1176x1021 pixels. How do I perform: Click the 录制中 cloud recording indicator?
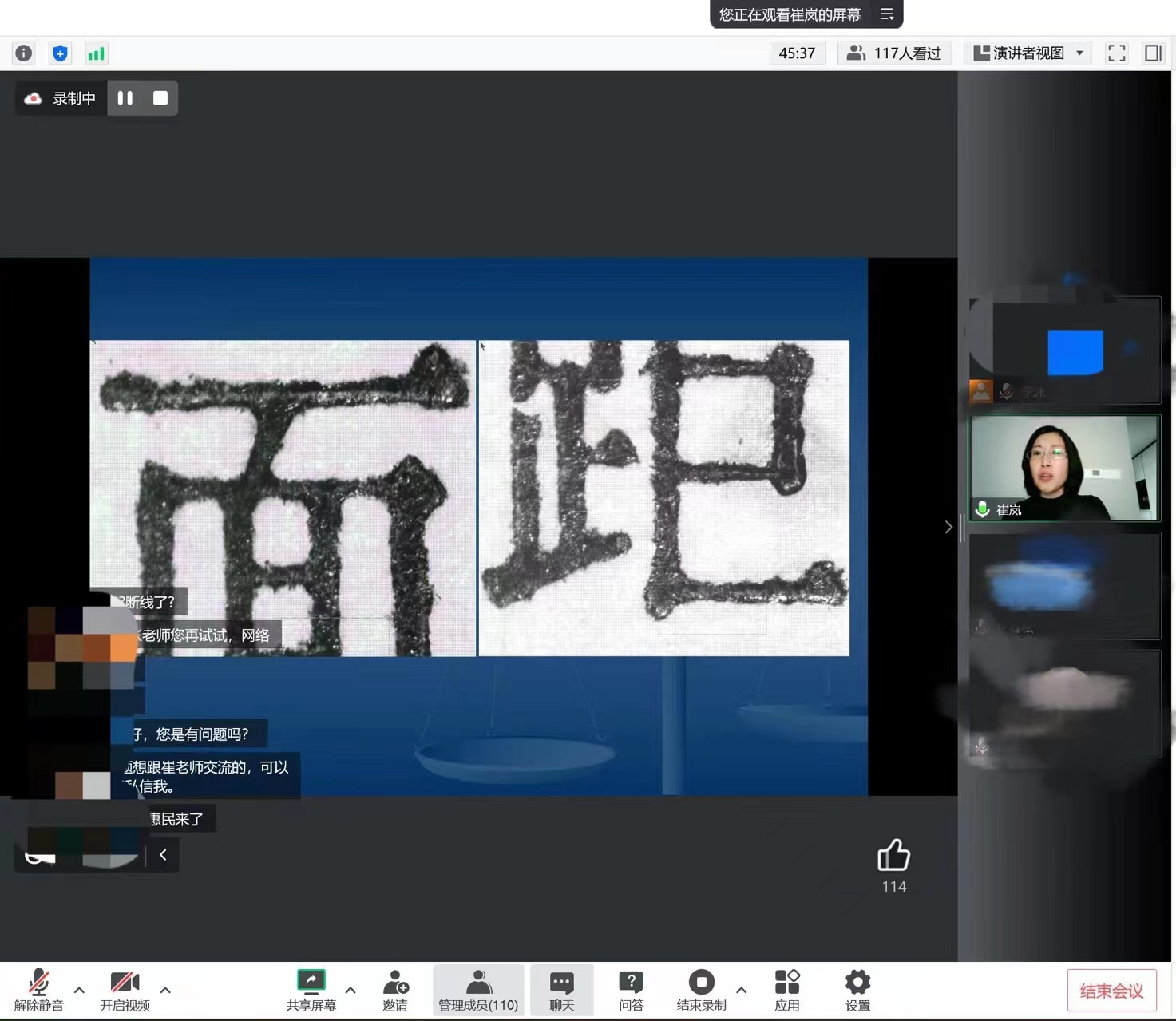(61, 98)
